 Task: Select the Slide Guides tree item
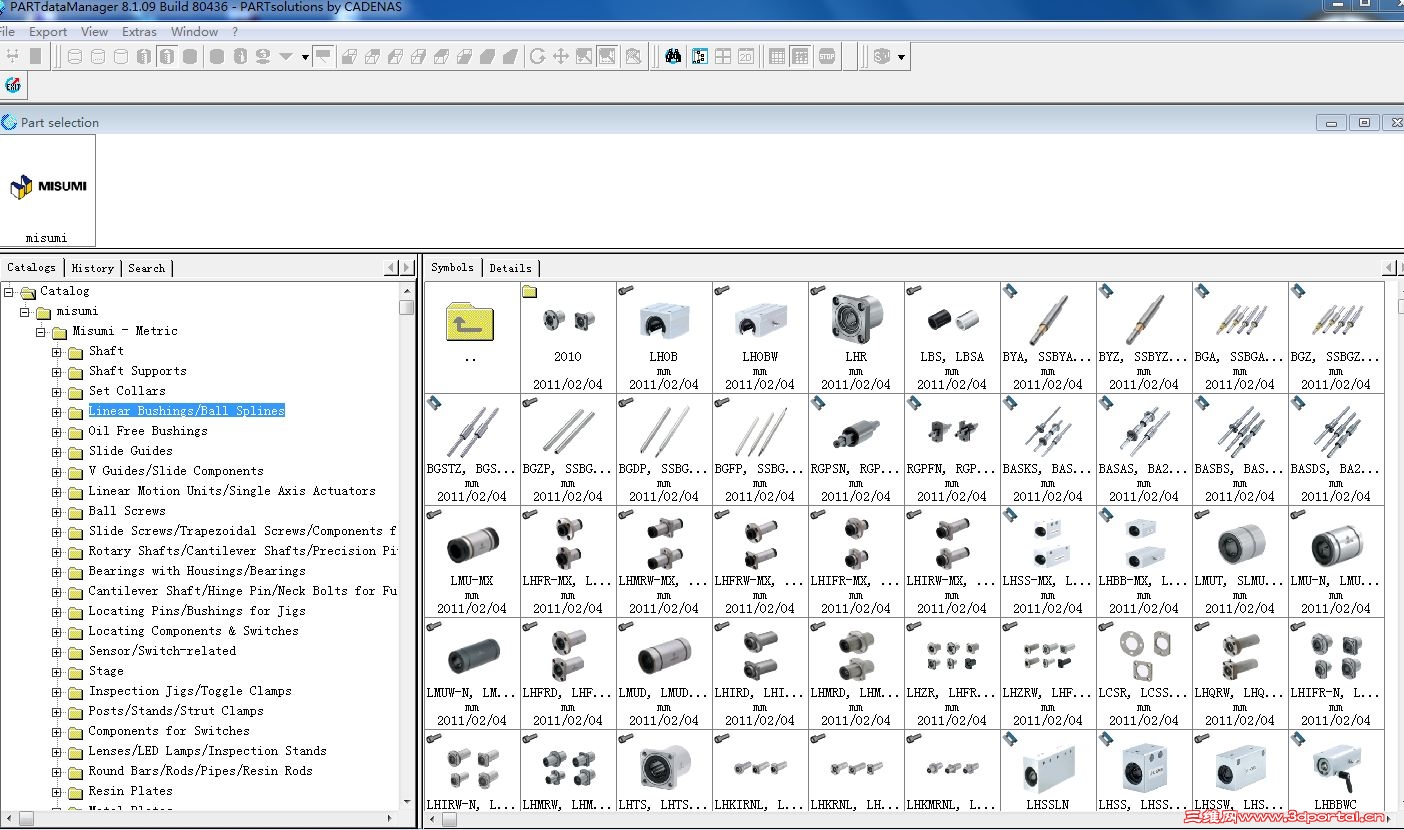(130, 451)
